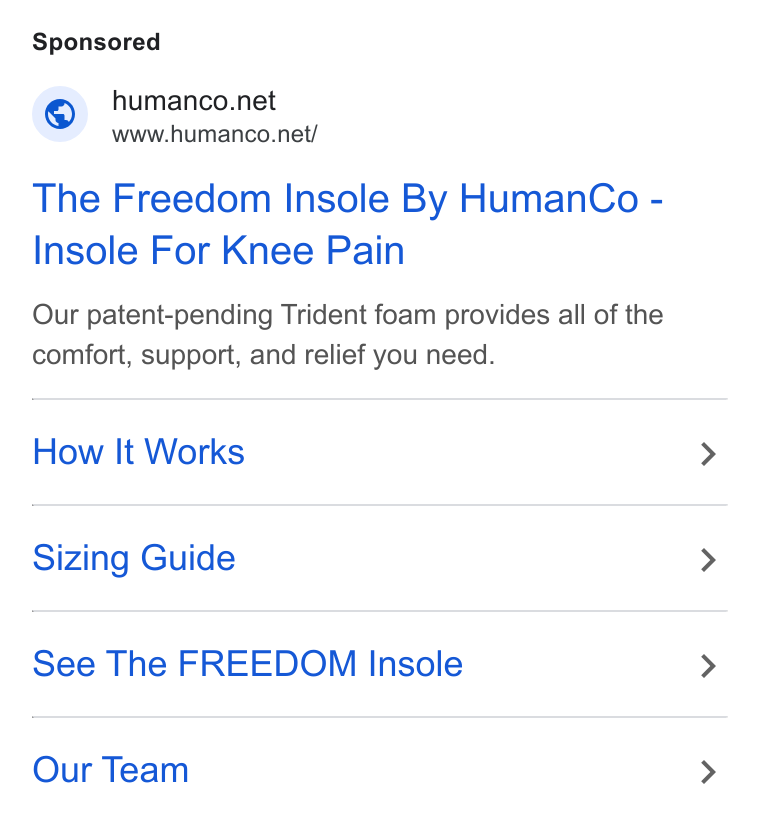
Task: Click the humanco.net site name
Action: pos(193,101)
